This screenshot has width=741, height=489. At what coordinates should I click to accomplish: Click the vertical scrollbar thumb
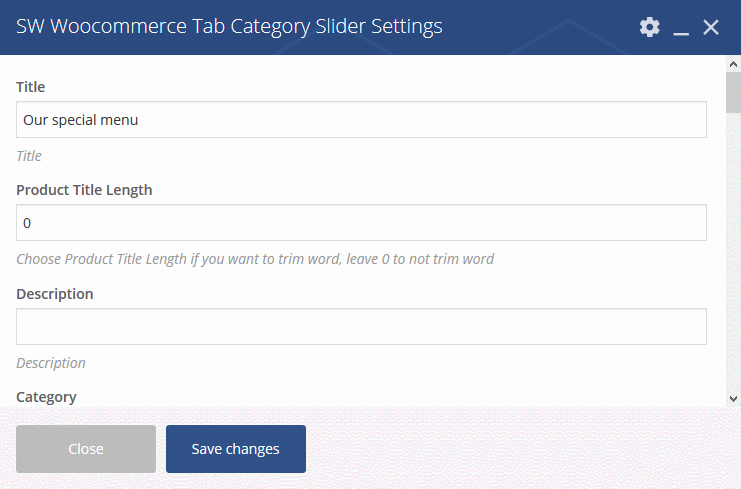tap(733, 92)
